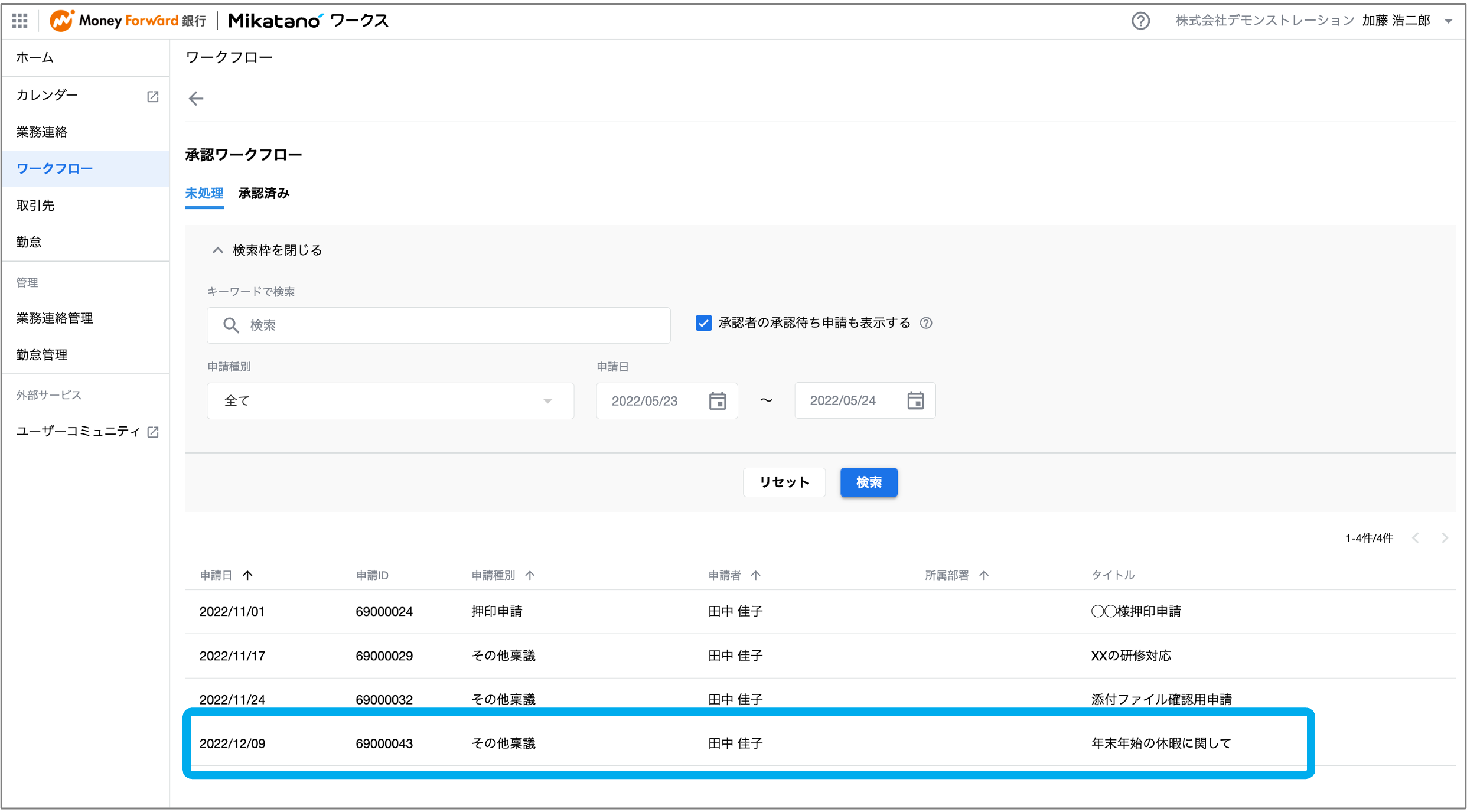Click the date cell 2022/11/17
Screen dimensions: 1467x812
point(232,656)
